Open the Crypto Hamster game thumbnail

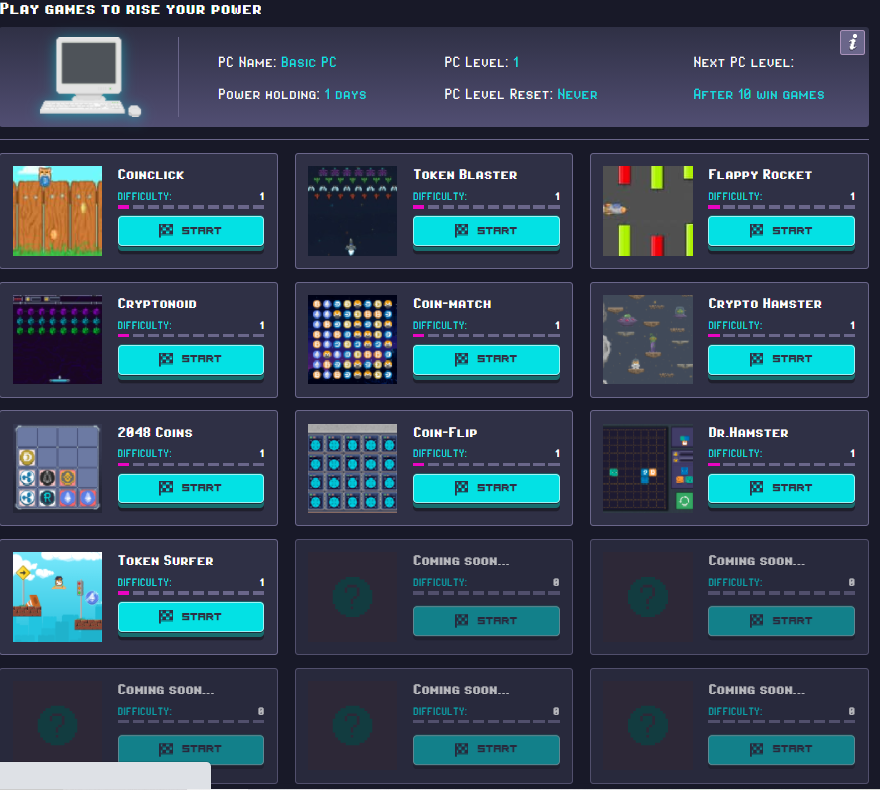[648, 339]
